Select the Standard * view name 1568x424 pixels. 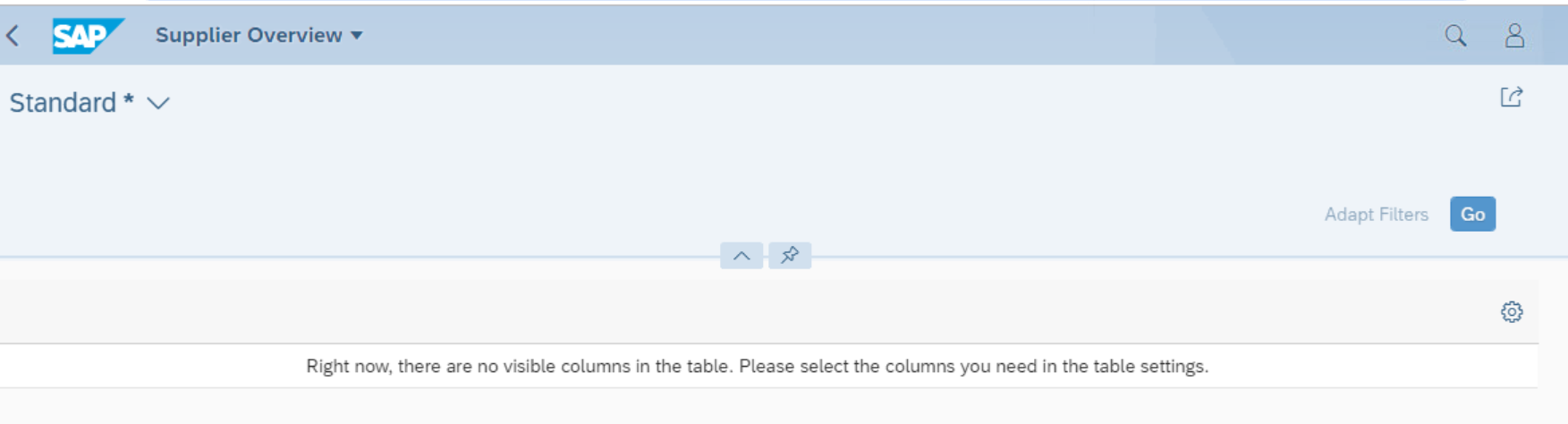point(72,103)
